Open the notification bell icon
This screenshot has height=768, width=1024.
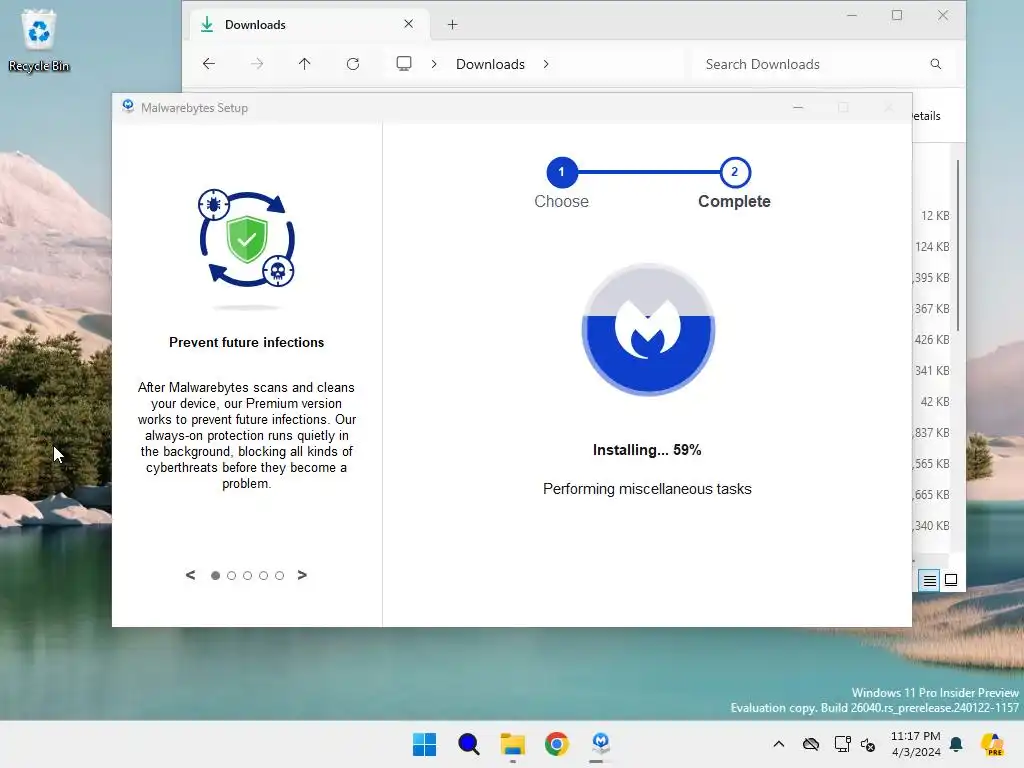coord(957,744)
